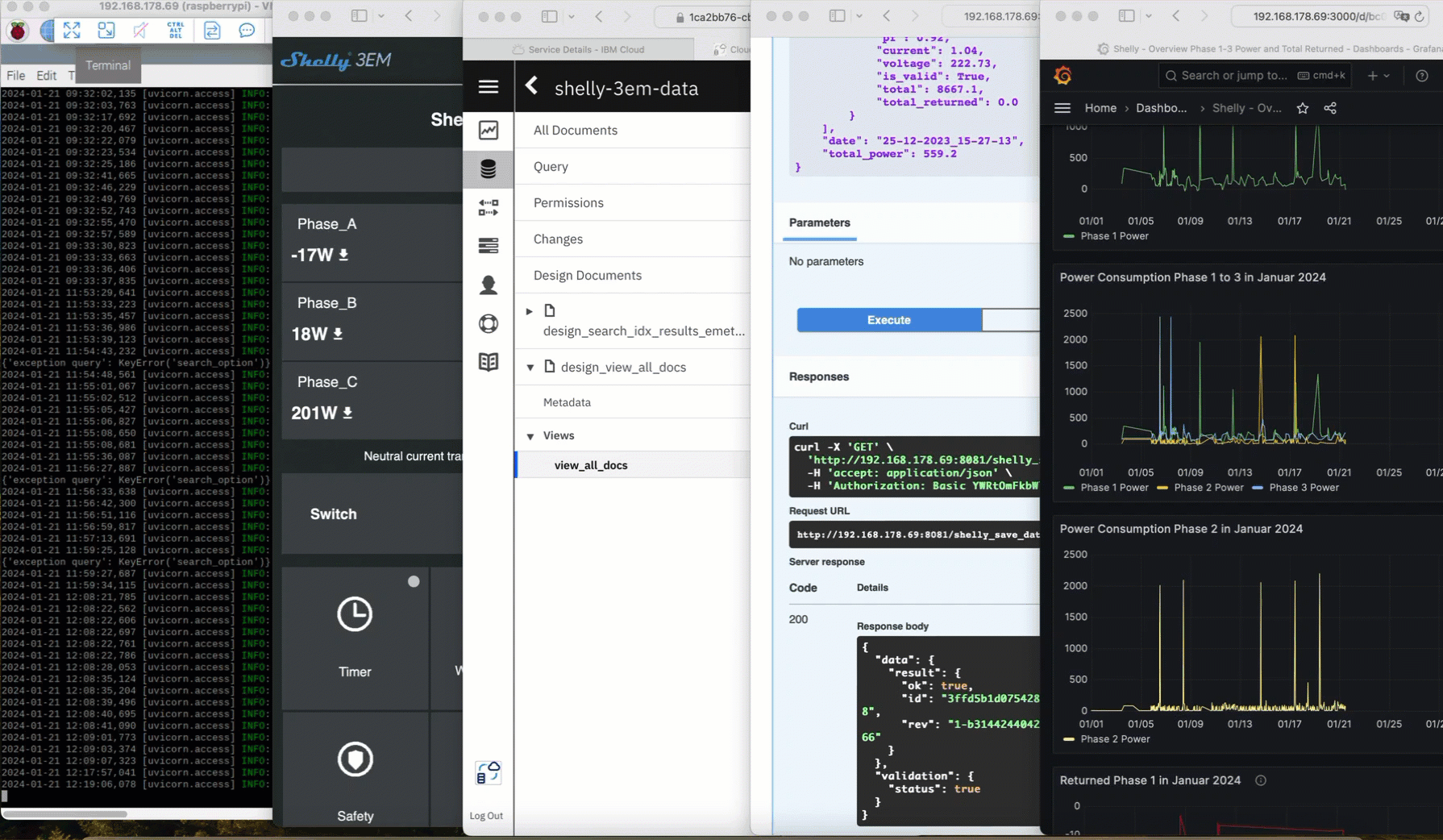
Task: Click the Raspberry Pi menu icon in VNC
Action: (18, 31)
